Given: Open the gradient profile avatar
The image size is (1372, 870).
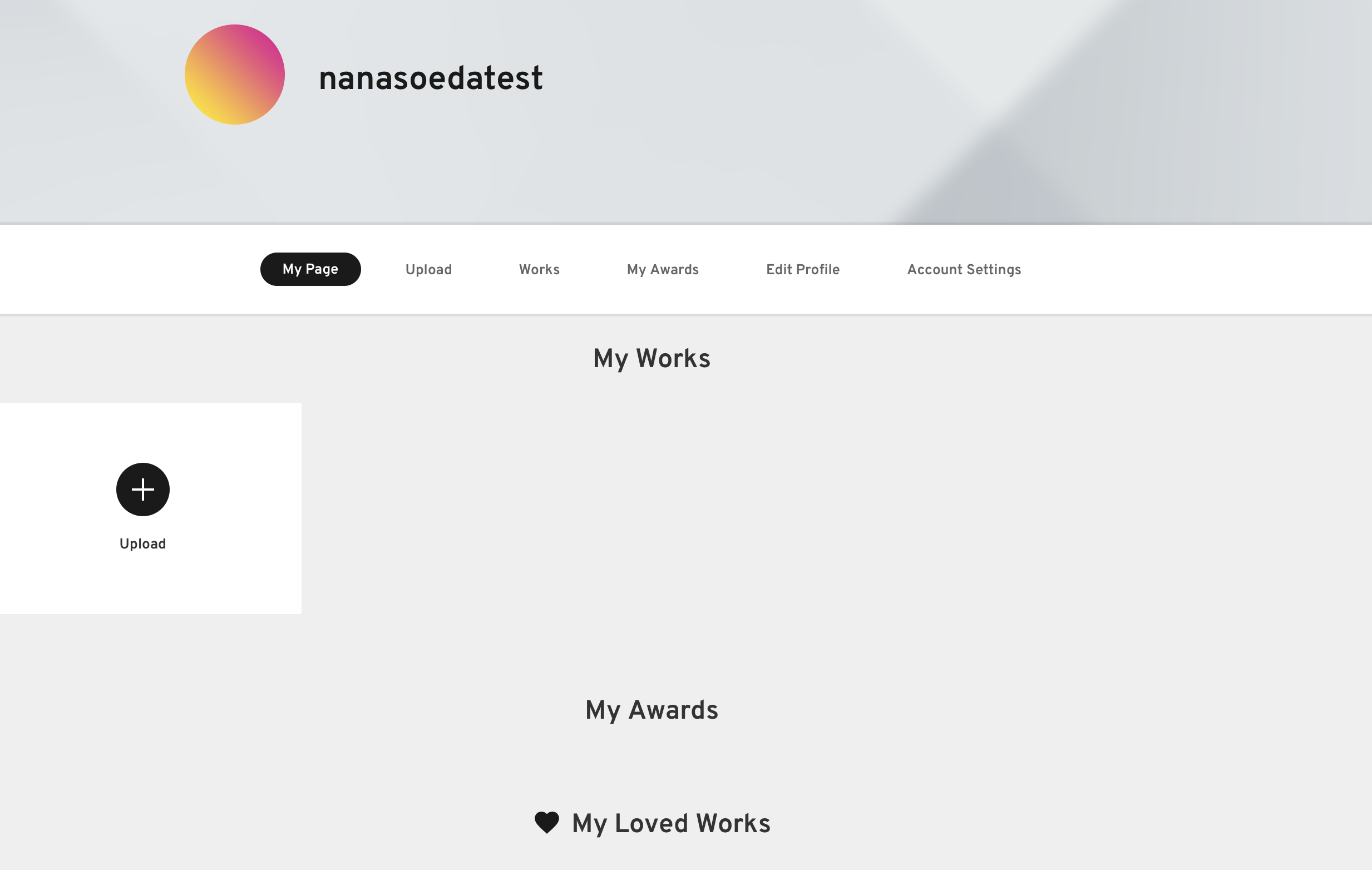Looking at the screenshot, I should (x=235, y=75).
